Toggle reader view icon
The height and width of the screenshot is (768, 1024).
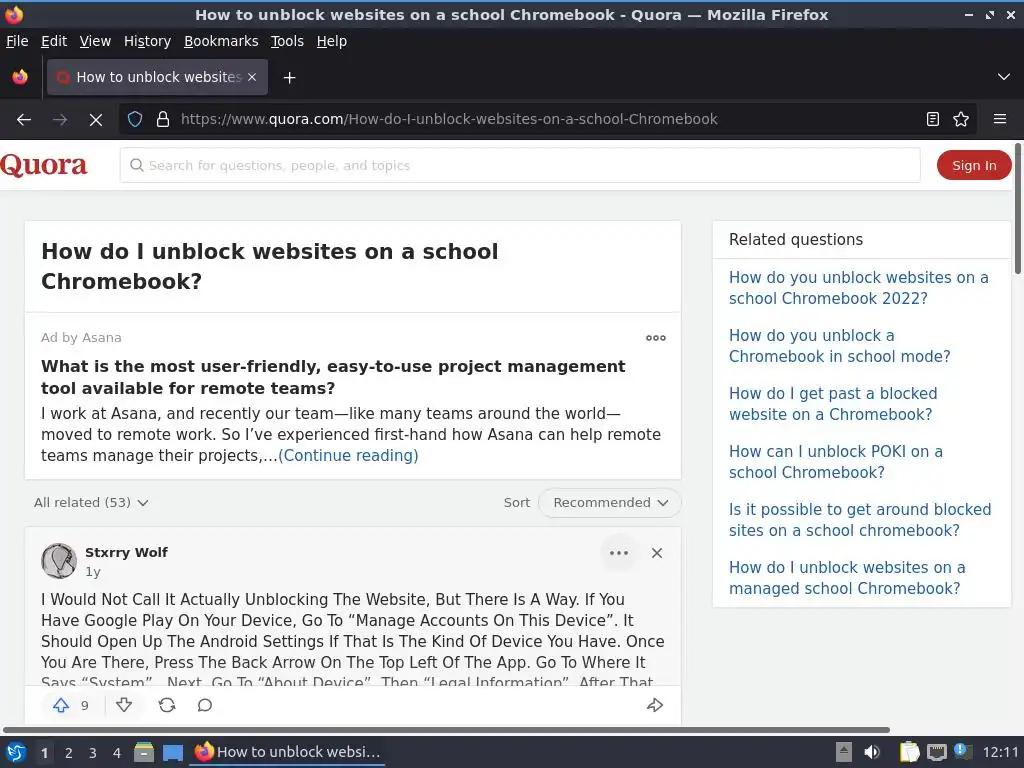(x=933, y=119)
